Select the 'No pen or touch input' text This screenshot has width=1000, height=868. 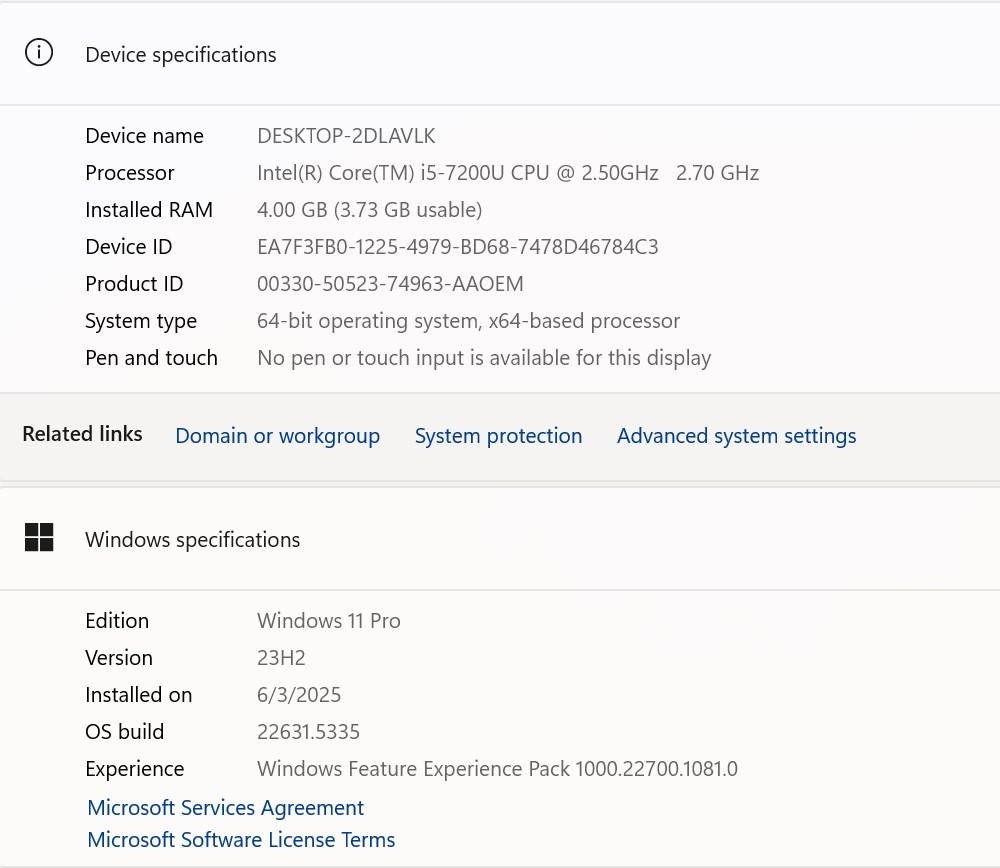coord(484,358)
